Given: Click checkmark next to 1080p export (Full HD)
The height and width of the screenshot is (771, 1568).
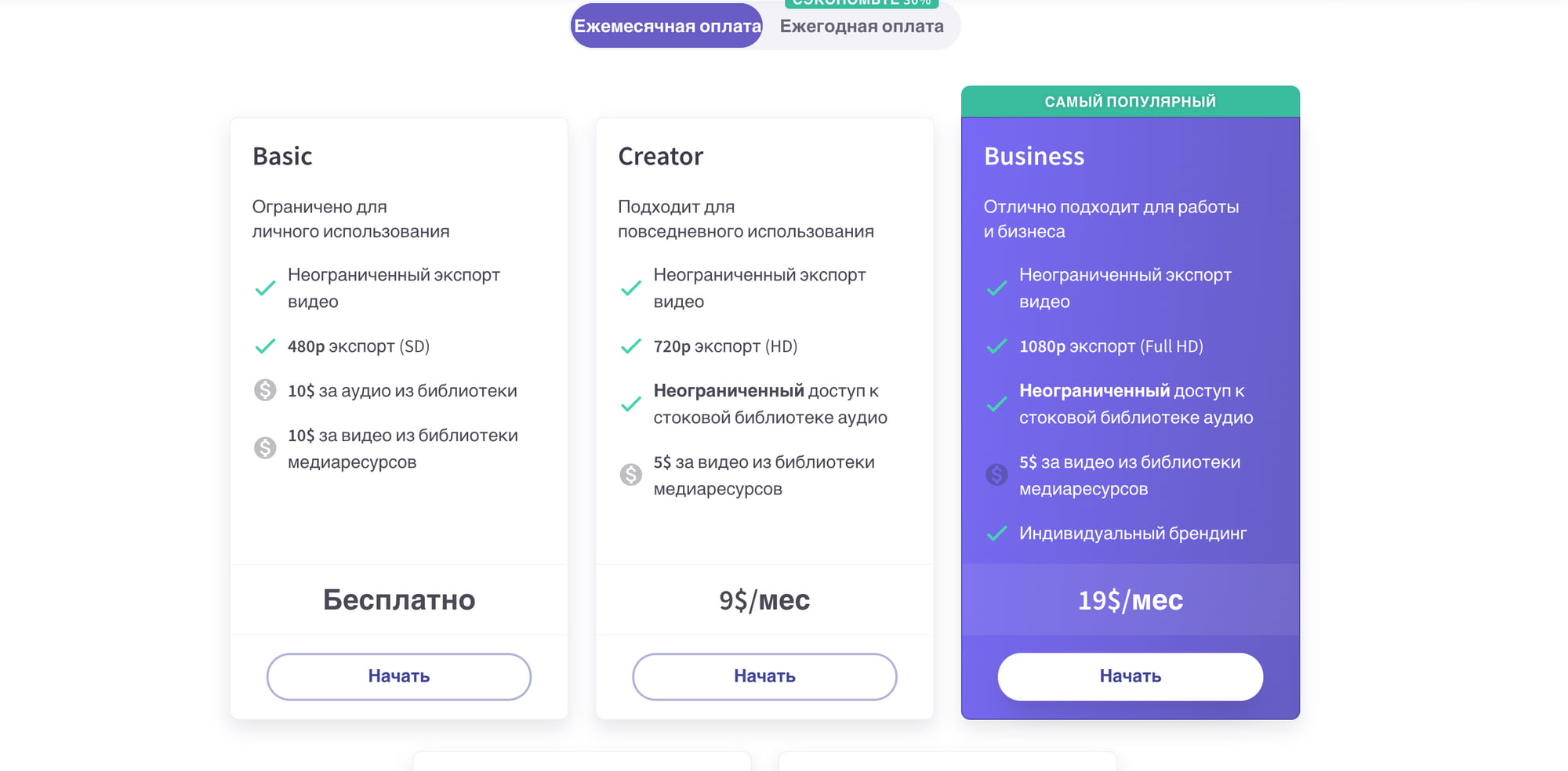Looking at the screenshot, I should (996, 346).
